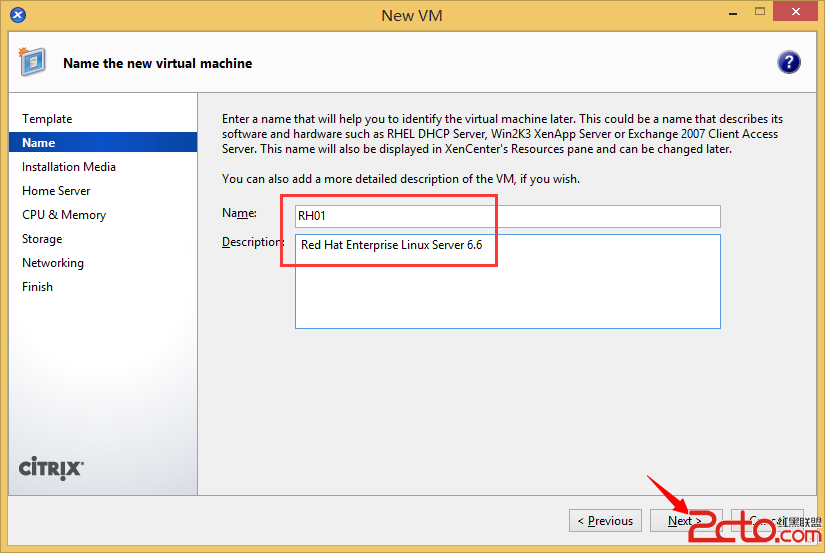
Task: Click inside the Description text area
Action: (x=508, y=281)
